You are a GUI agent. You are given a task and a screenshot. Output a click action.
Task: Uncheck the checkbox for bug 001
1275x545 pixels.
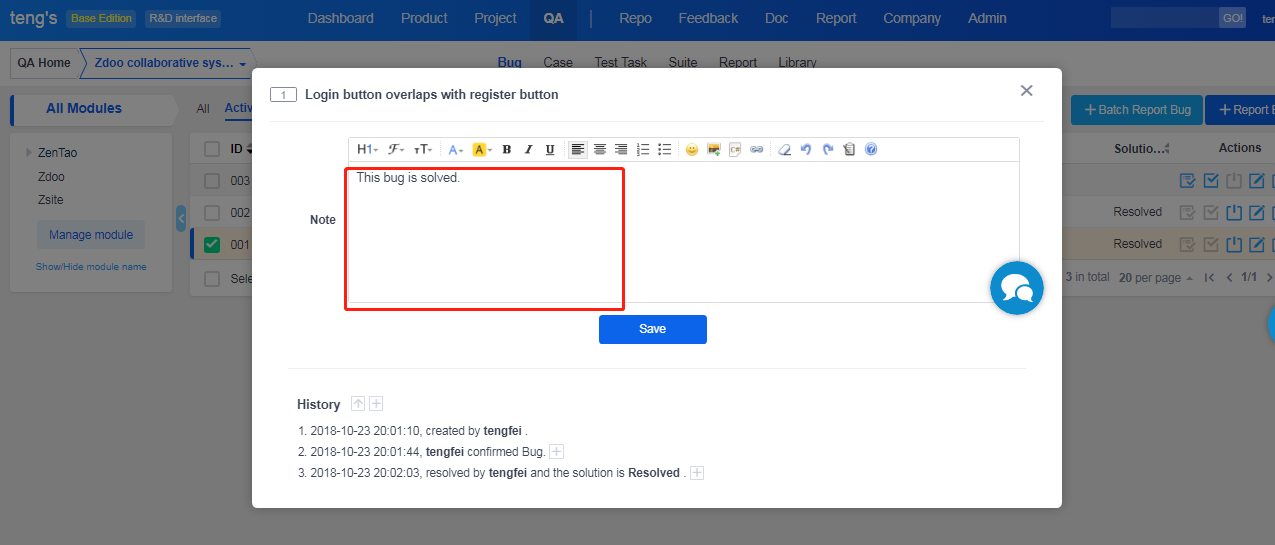tap(212, 244)
